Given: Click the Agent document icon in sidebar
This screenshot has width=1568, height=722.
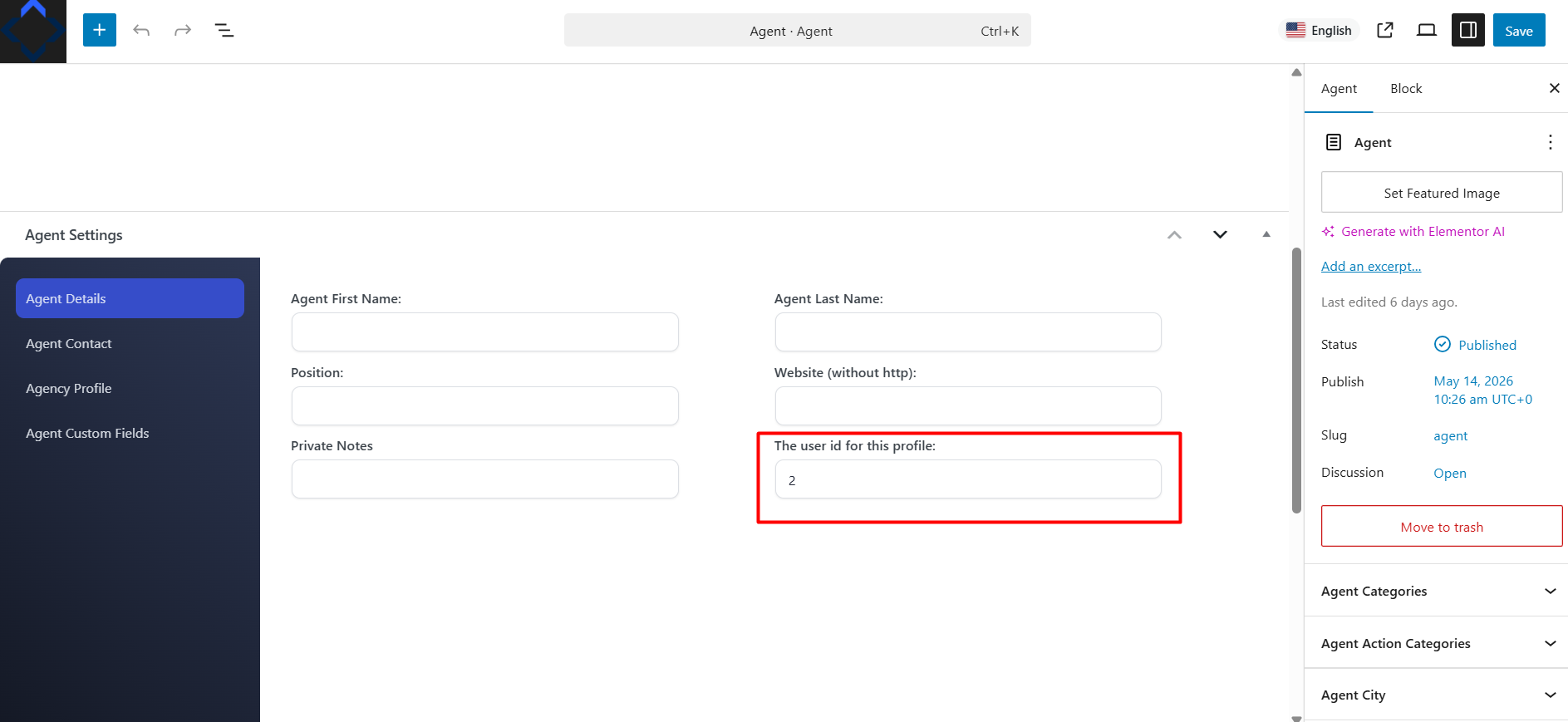Looking at the screenshot, I should click(1334, 142).
